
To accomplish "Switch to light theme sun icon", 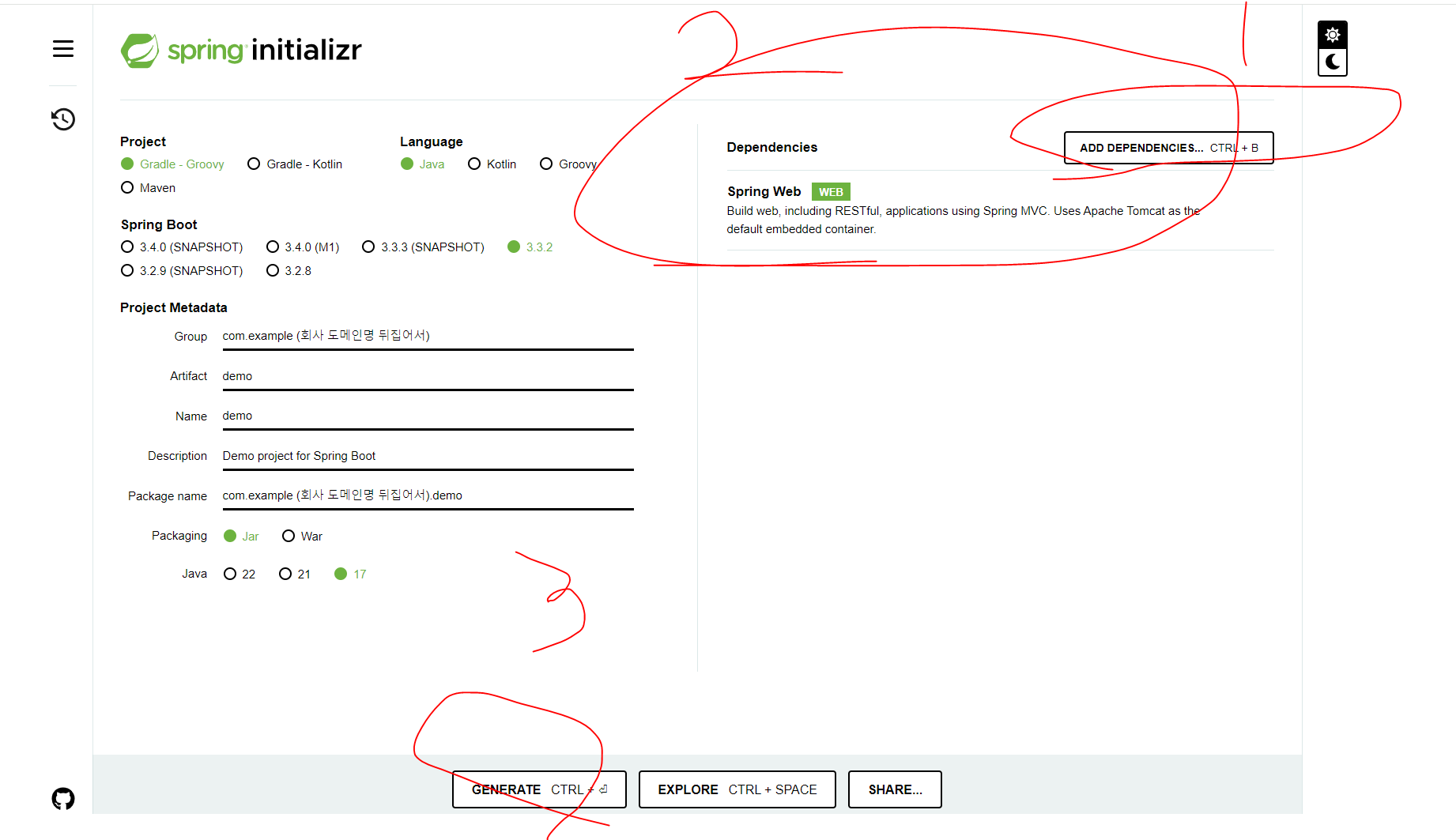I will (x=1333, y=35).
